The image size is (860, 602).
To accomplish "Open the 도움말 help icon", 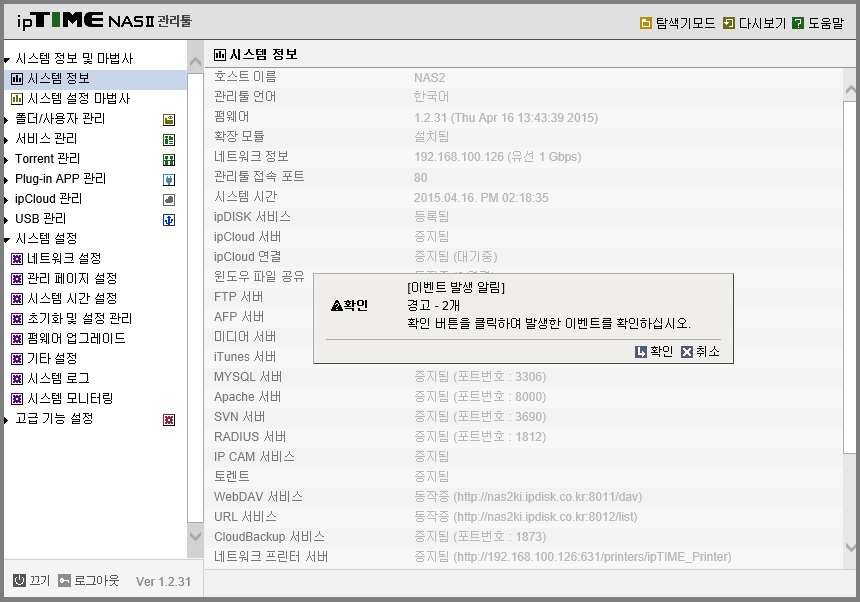I will tap(798, 23).
